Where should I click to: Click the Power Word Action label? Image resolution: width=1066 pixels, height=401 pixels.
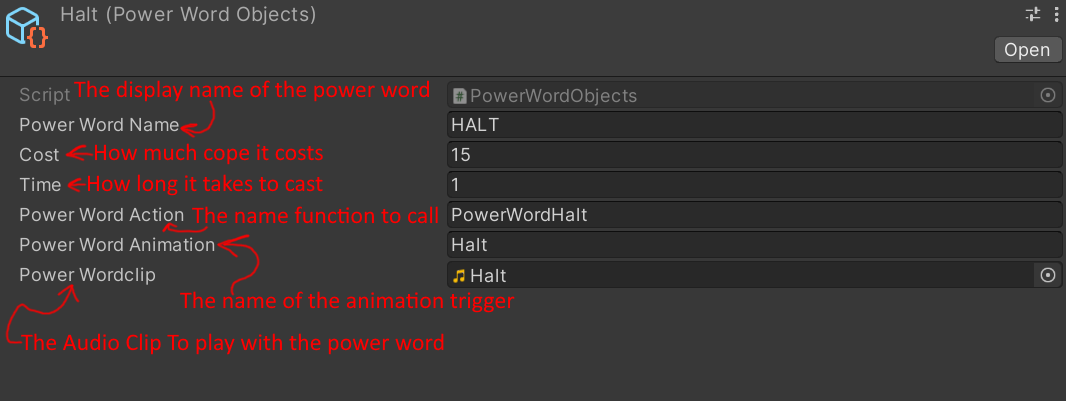click(101, 215)
